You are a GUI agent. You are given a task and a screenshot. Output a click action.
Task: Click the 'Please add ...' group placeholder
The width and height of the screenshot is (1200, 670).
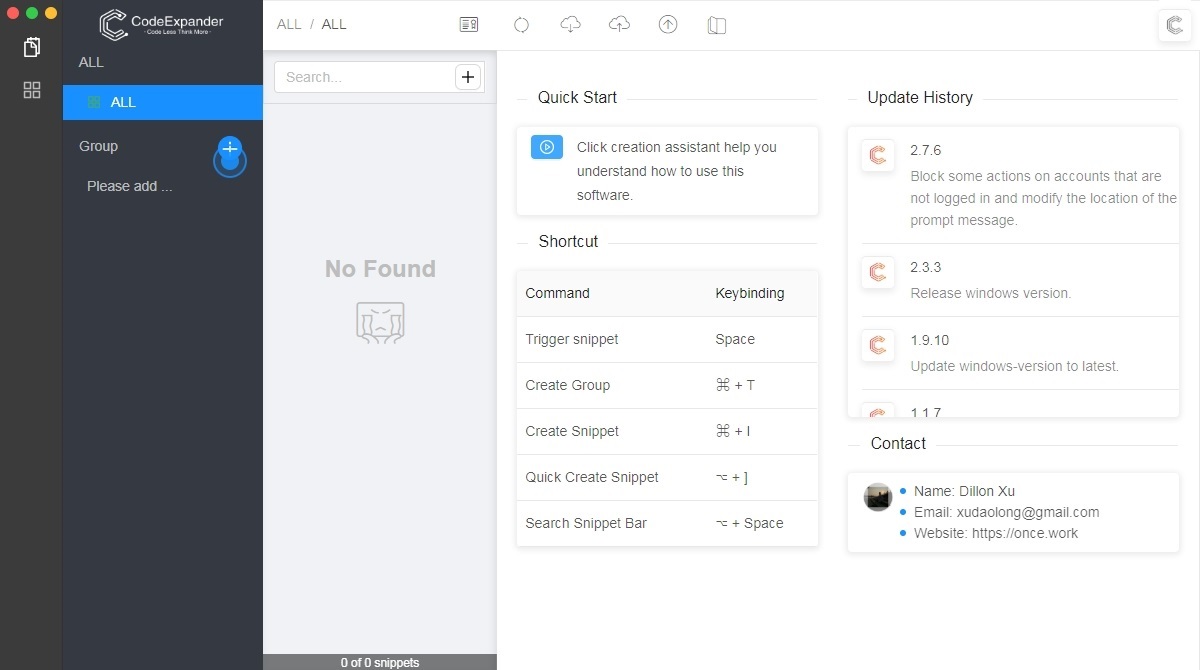coord(130,186)
